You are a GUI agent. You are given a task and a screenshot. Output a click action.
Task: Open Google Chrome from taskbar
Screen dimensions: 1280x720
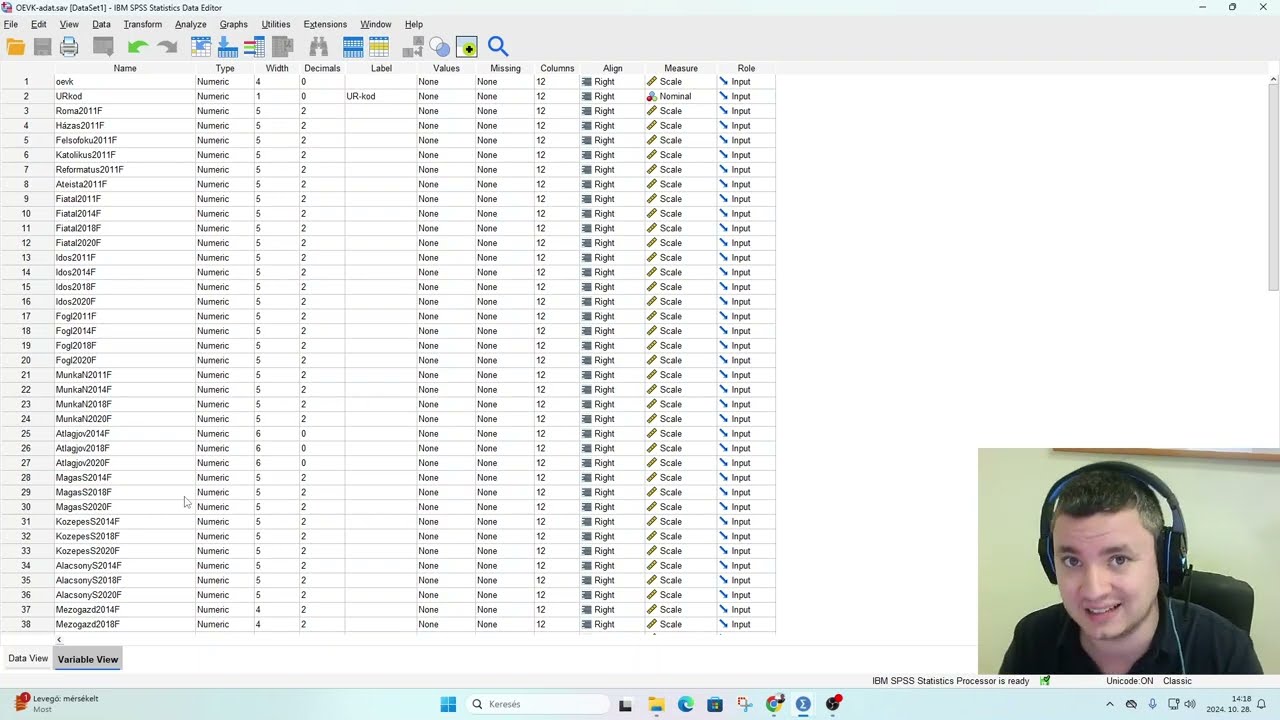774,704
